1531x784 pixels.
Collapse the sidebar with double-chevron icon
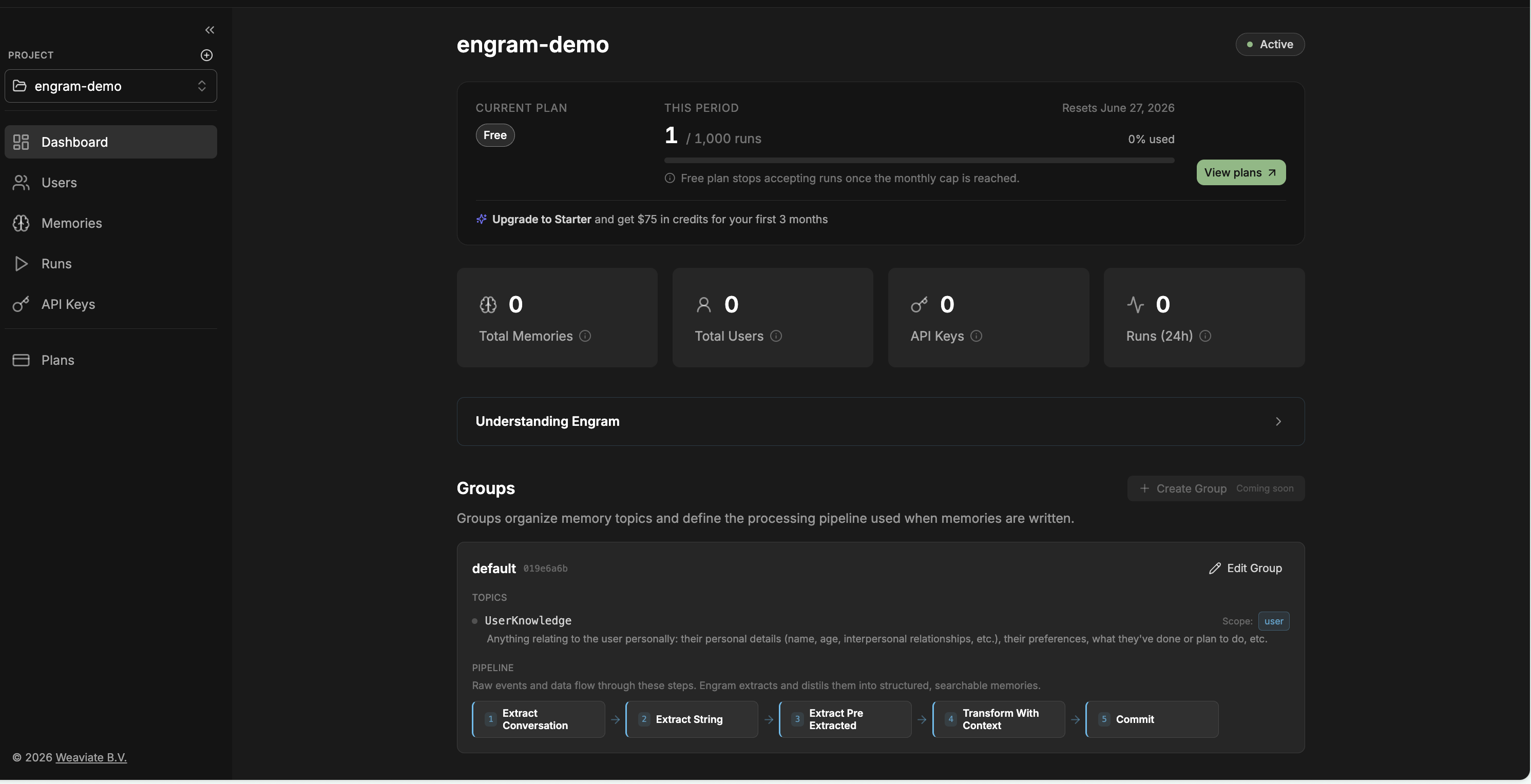(209, 30)
